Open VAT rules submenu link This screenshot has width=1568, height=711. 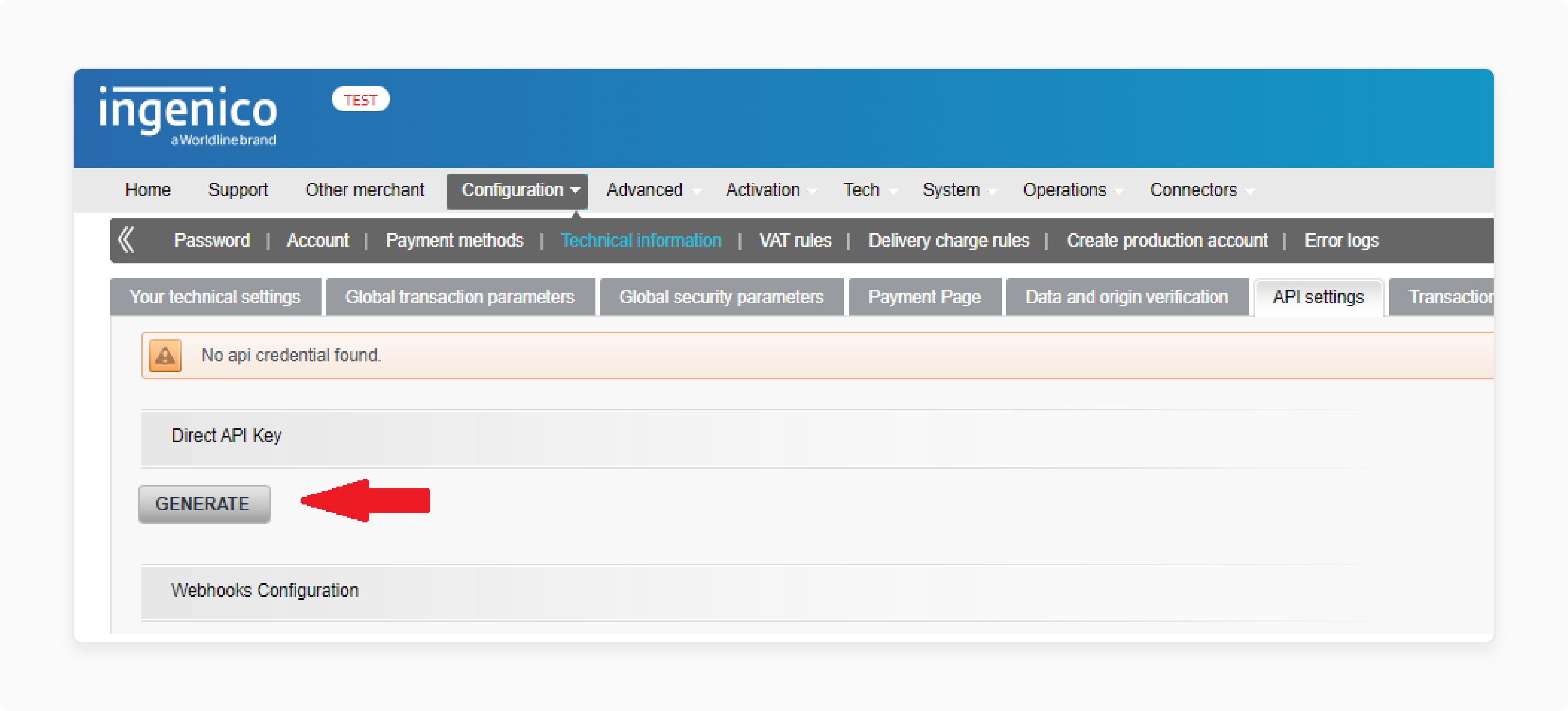click(x=795, y=241)
